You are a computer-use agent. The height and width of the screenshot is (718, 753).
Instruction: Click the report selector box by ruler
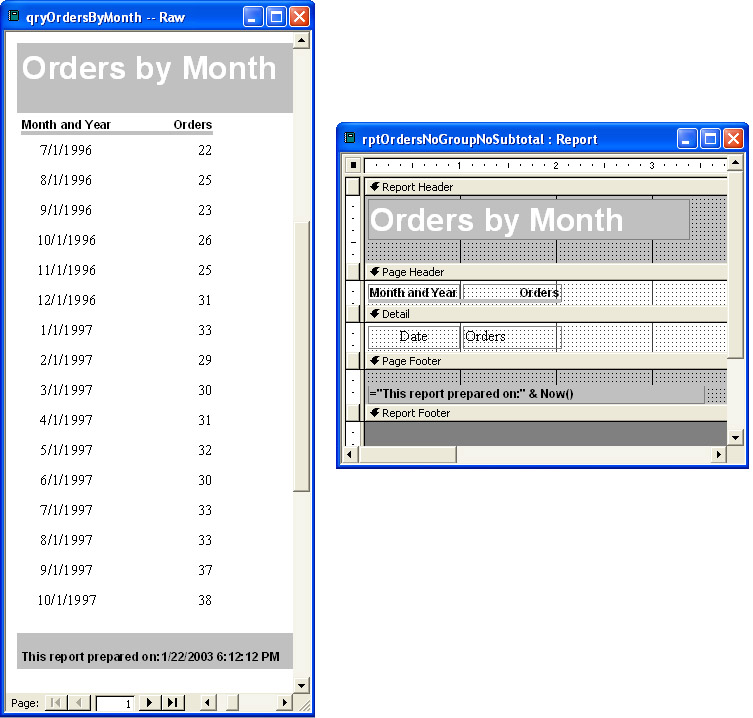[x=352, y=165]
